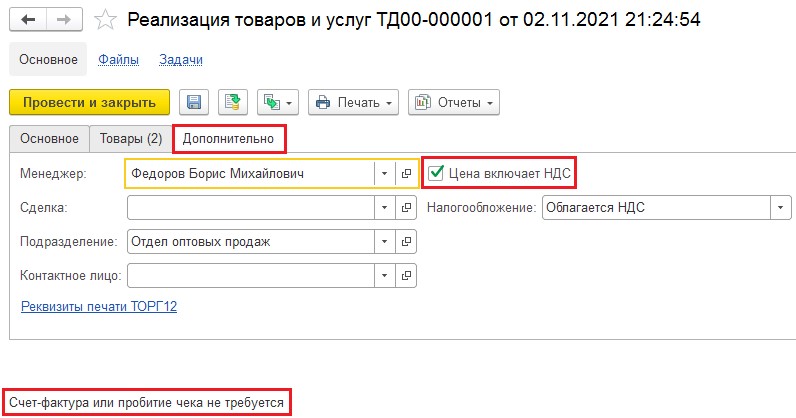
Task: Open Реквизиты печати ТОРГ12 link
Action: [99, 307]
